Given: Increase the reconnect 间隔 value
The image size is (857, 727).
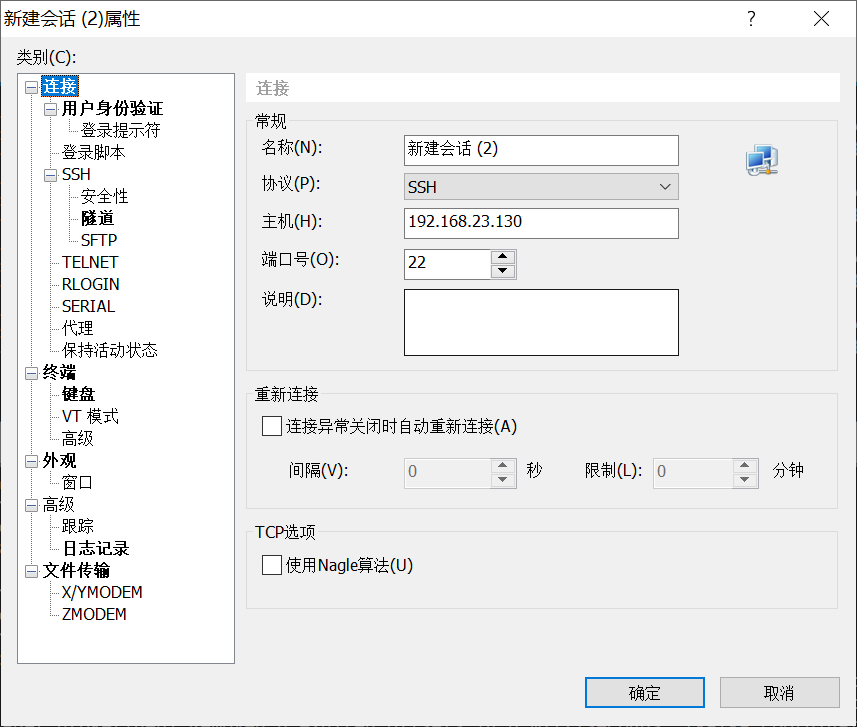Looking at the screenshot, I should 501,467.
